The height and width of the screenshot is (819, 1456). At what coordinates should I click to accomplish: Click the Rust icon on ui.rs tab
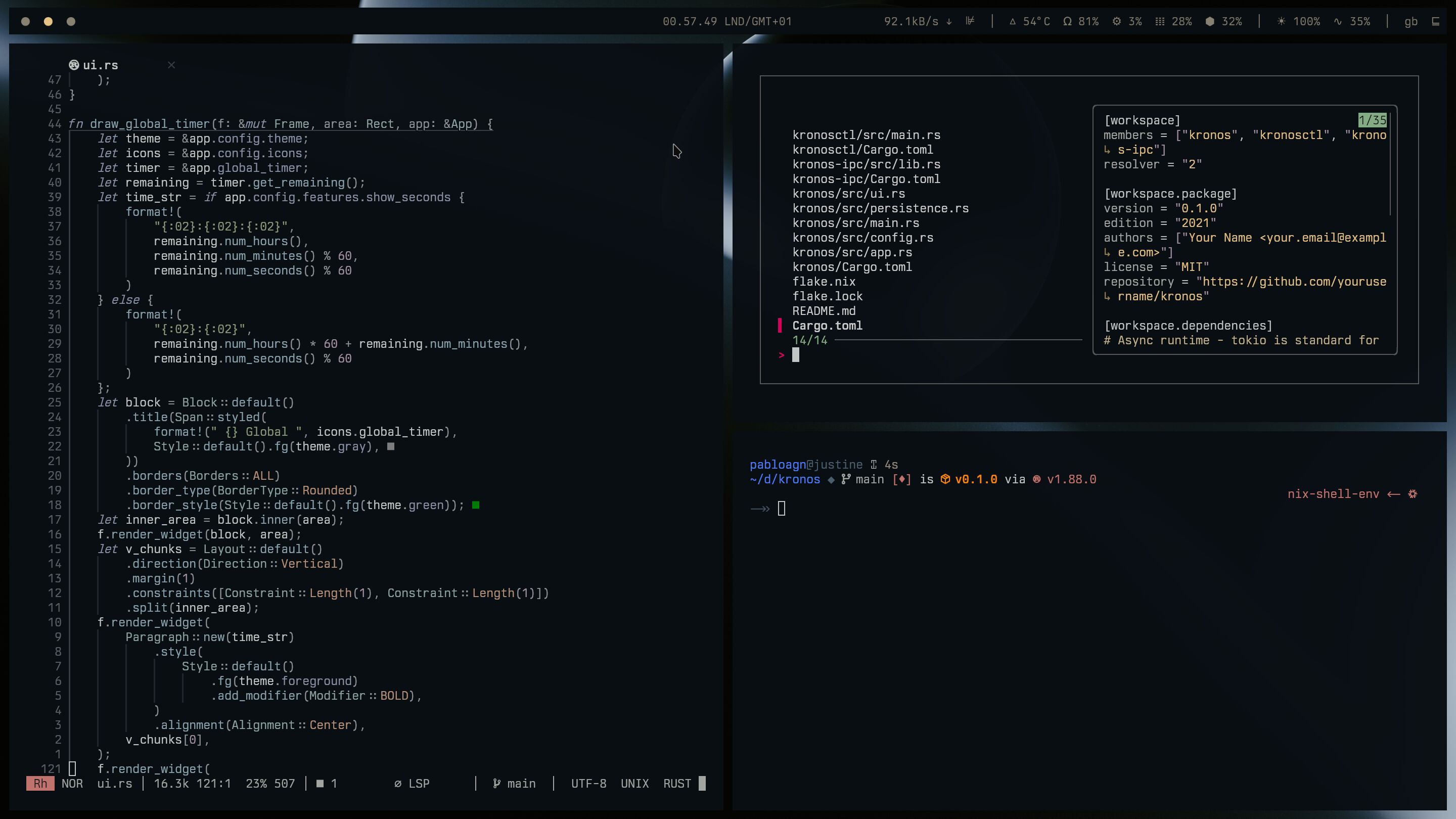tap(74, 65)
